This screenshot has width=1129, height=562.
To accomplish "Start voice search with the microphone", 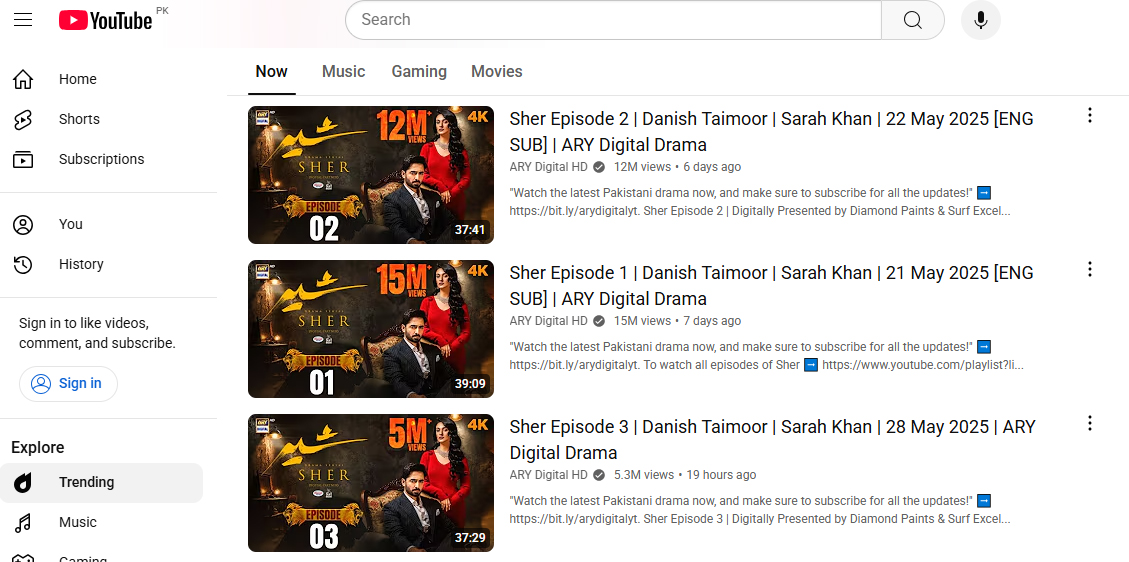I will tap(981, 19).
